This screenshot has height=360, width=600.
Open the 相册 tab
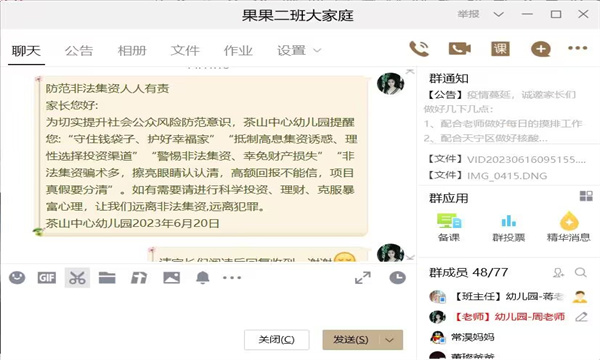coord(132,50)
